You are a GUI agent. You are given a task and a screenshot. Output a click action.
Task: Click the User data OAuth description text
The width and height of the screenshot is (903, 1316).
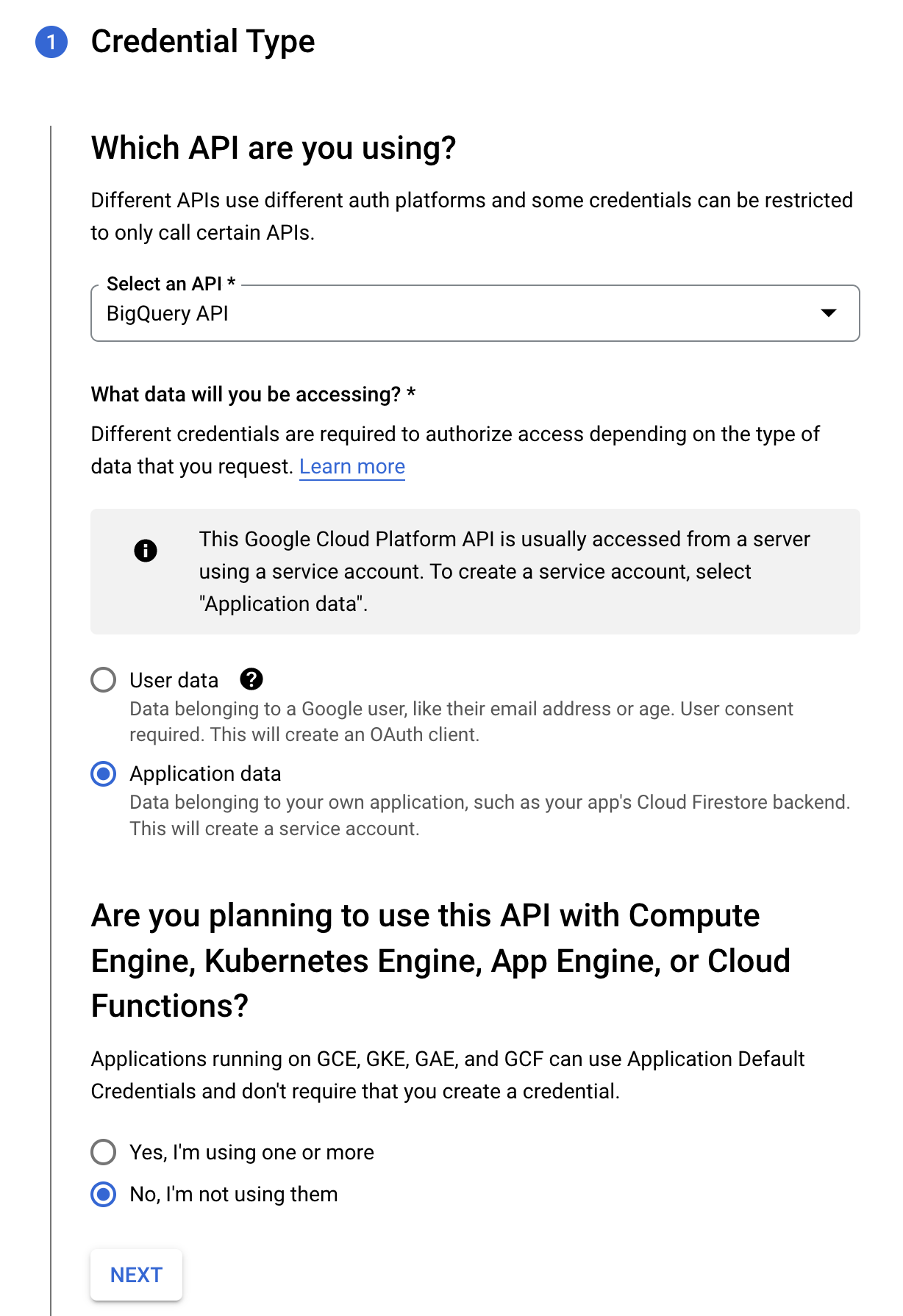pyautogui.click(x=461, y=721)
